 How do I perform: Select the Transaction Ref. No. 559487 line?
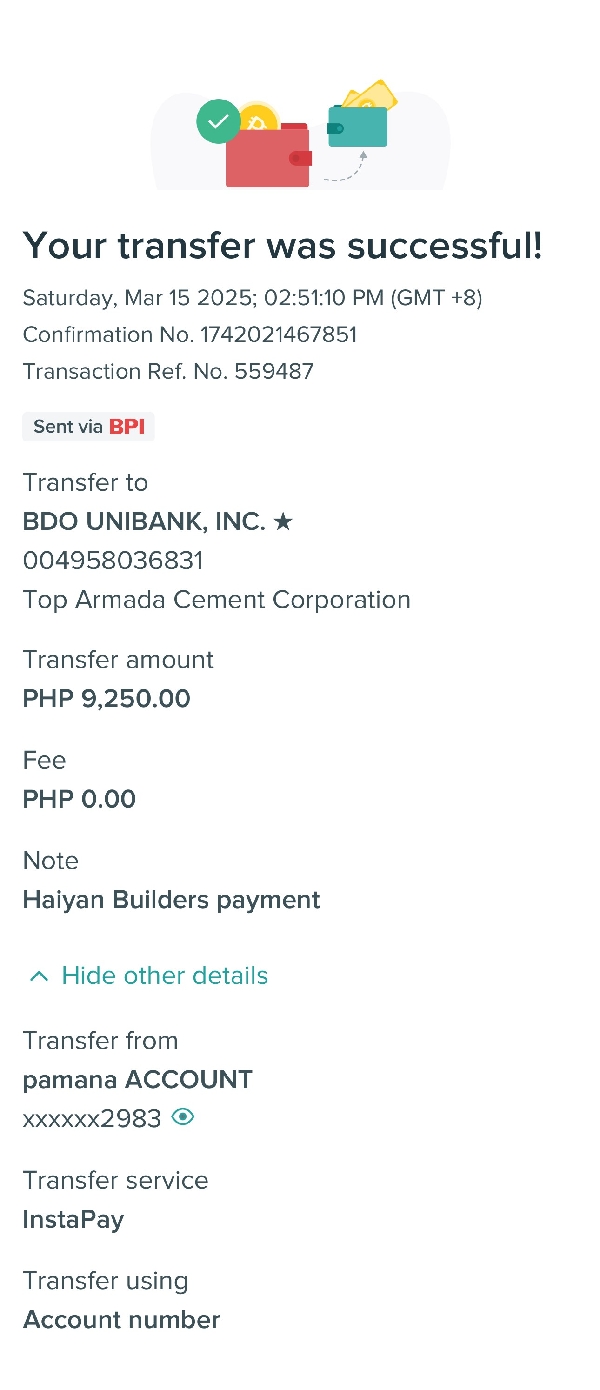(168, 372)
